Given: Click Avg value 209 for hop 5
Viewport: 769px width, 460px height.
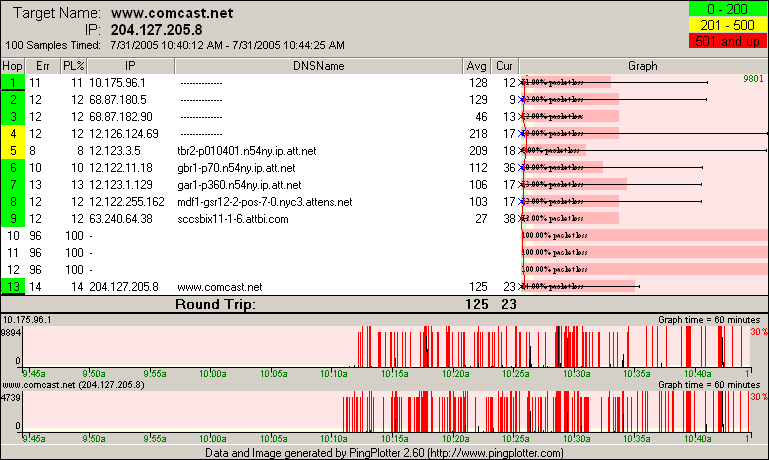Looking at the screenshot, I should point(478,151).
